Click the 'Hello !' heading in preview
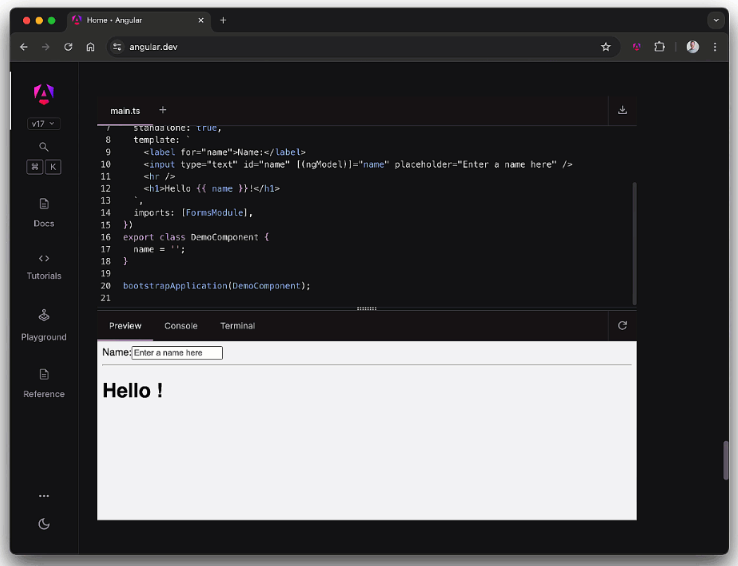 click(133, 391)
